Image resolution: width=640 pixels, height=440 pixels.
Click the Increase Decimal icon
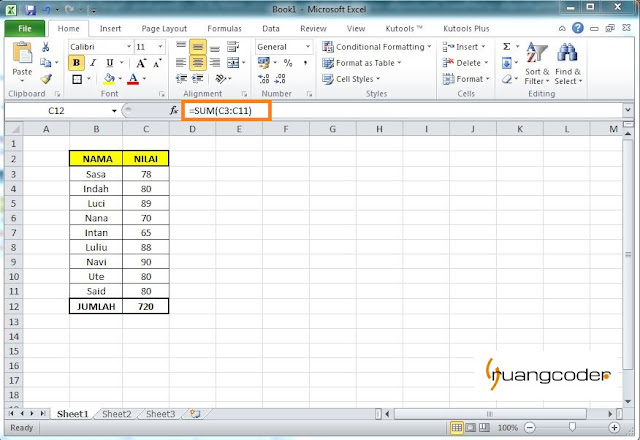264,79
